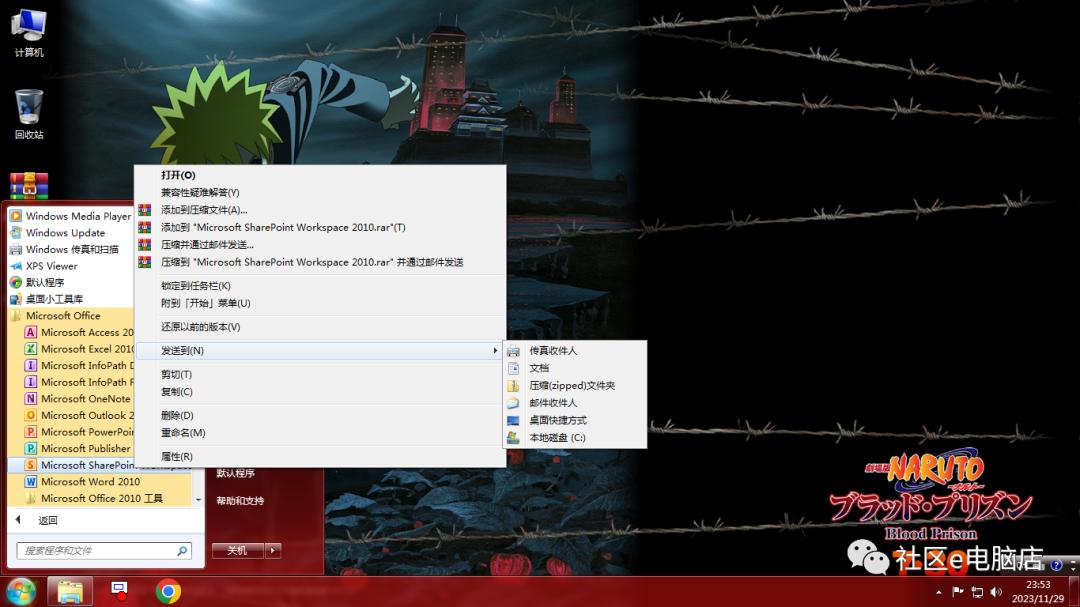Click the Windows Start orb
The image size is (1080, 607).
tap(21, 591)
